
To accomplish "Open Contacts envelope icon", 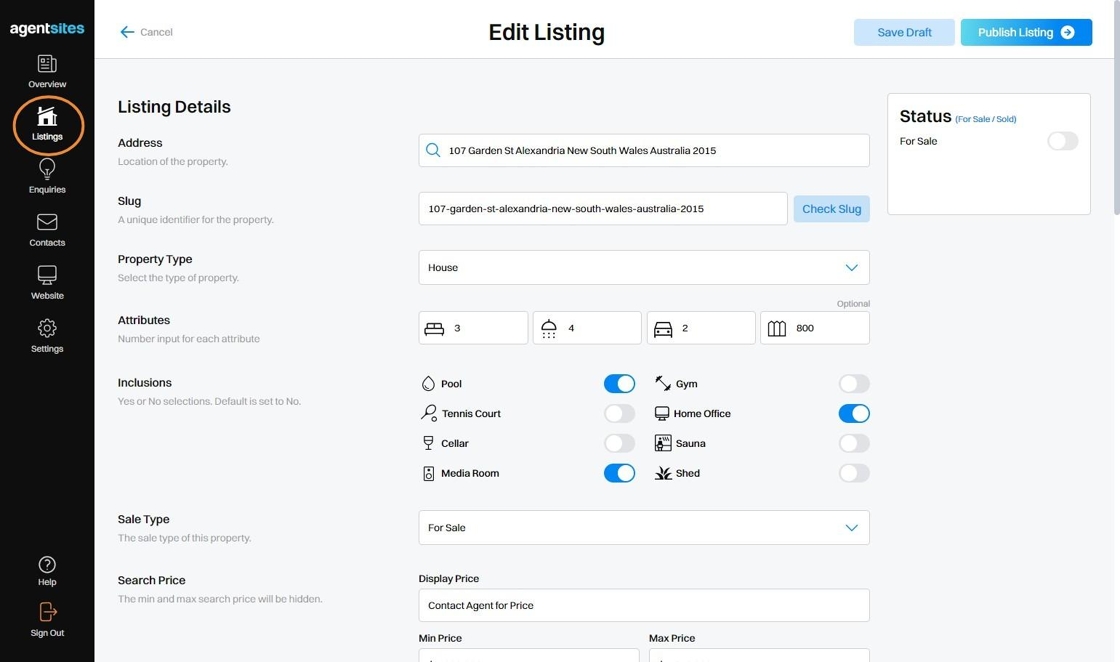I will coord(47,223).
